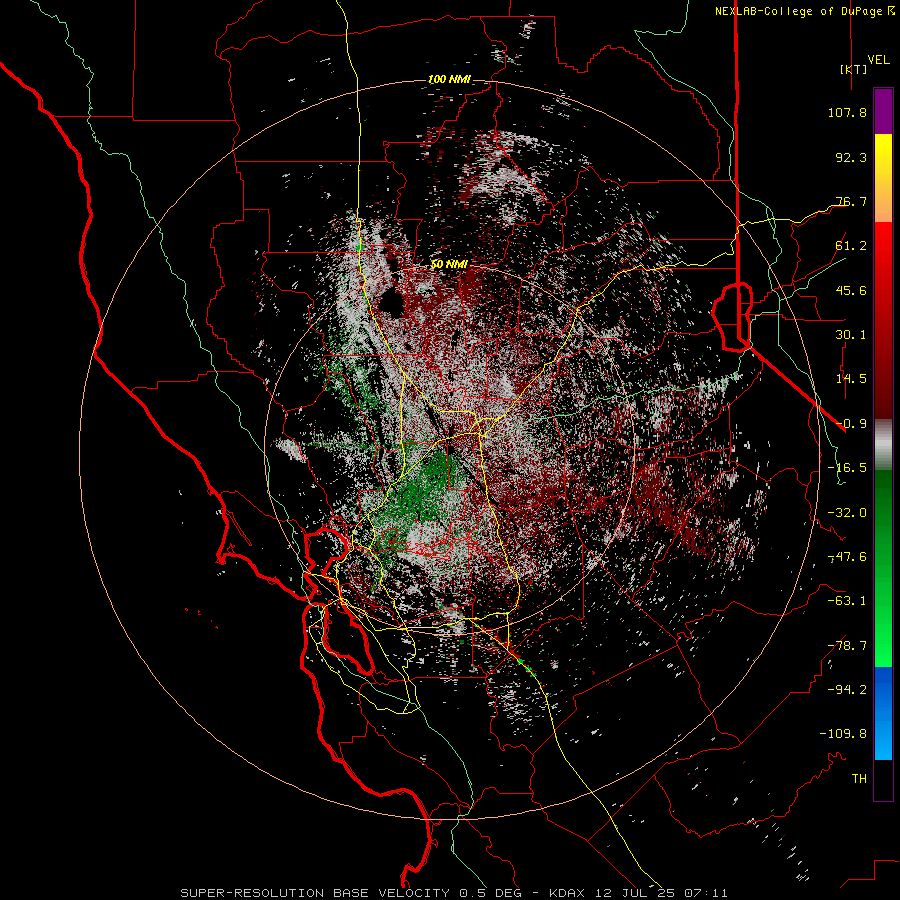Viewport: 900px width, 900px height.
Task: Click the 107.8 velocity legend value
Action: coord(847,112)
